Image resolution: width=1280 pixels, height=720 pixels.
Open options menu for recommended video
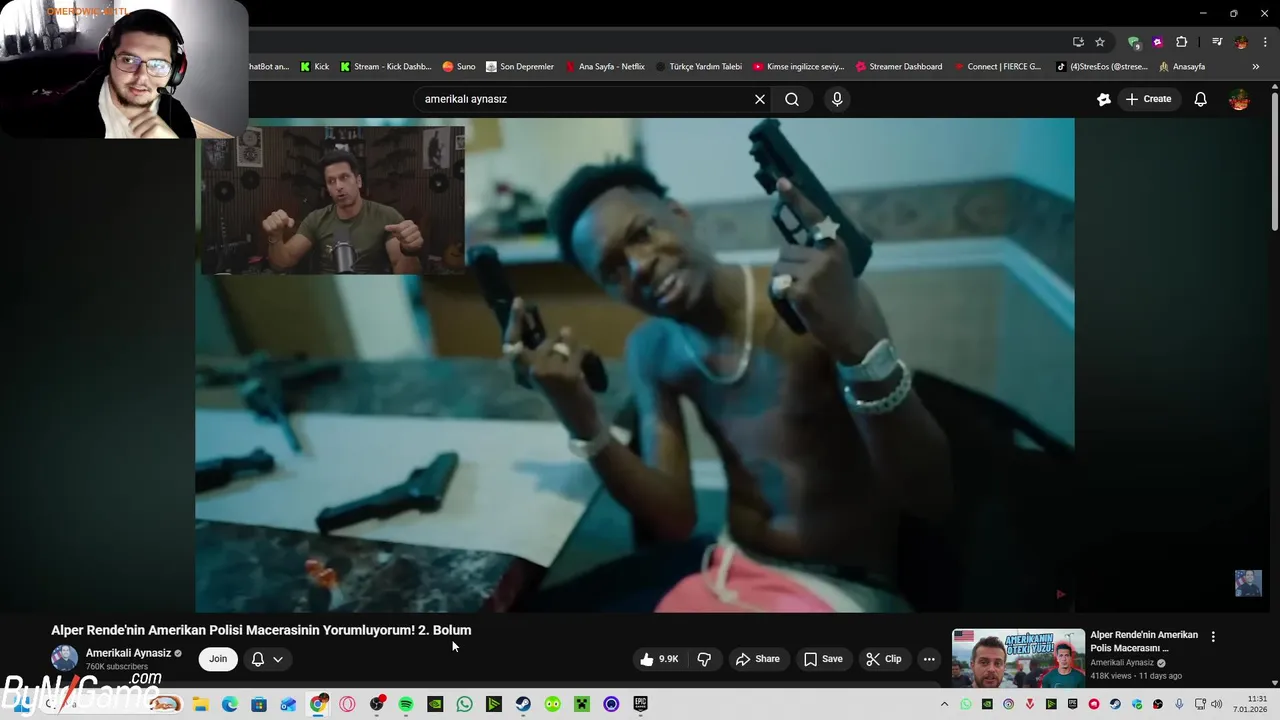[x=1213, y=637]
